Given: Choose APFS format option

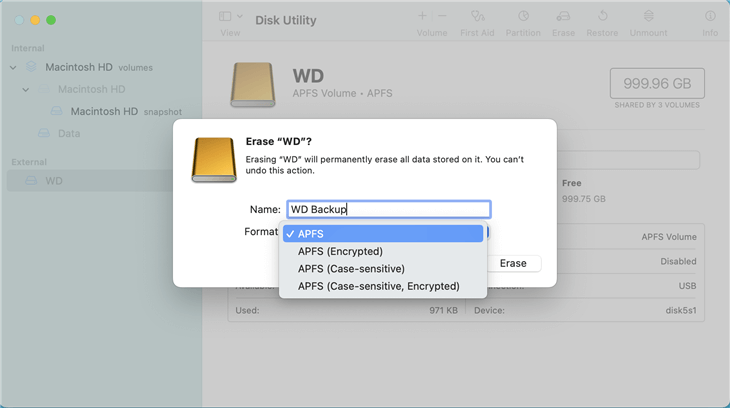Looking at the screenshot, I should coord(383,234).
